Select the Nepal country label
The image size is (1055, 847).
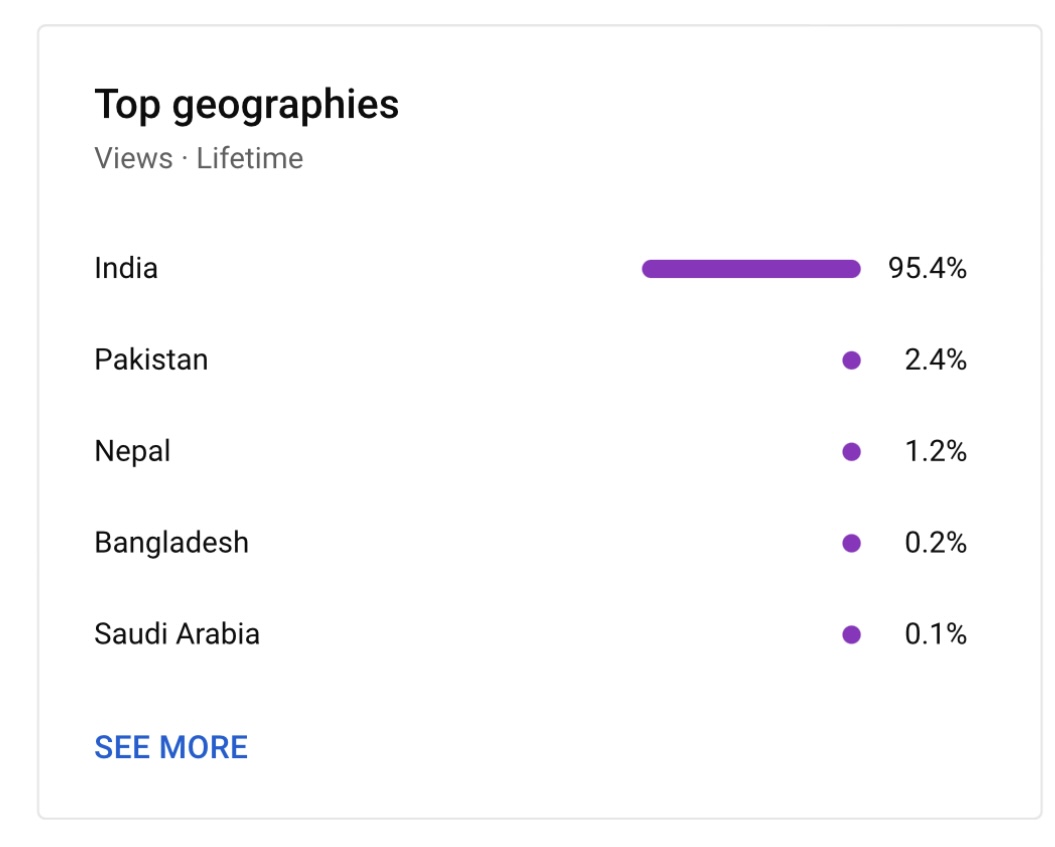[133, 451]
